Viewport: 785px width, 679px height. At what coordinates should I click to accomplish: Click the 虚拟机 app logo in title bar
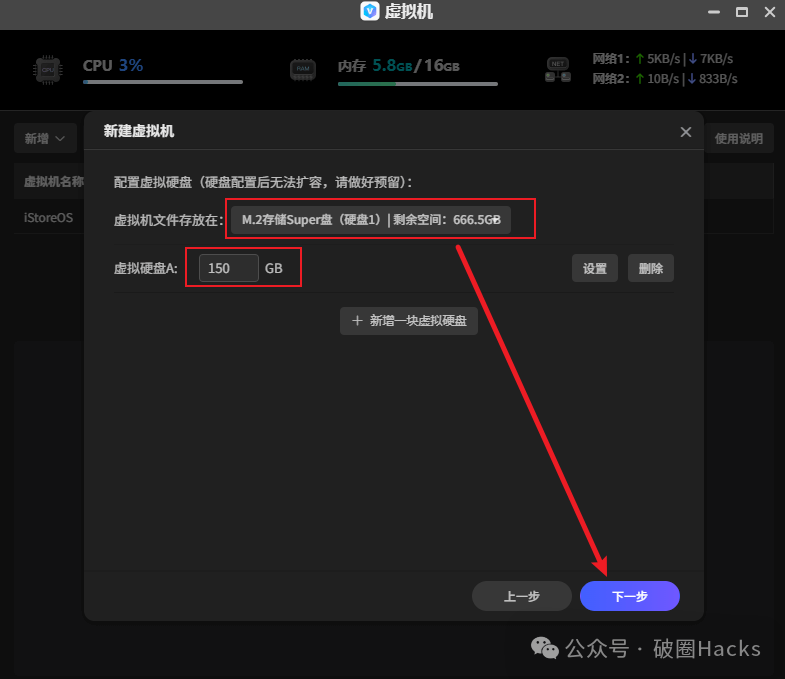pos(370,12)
